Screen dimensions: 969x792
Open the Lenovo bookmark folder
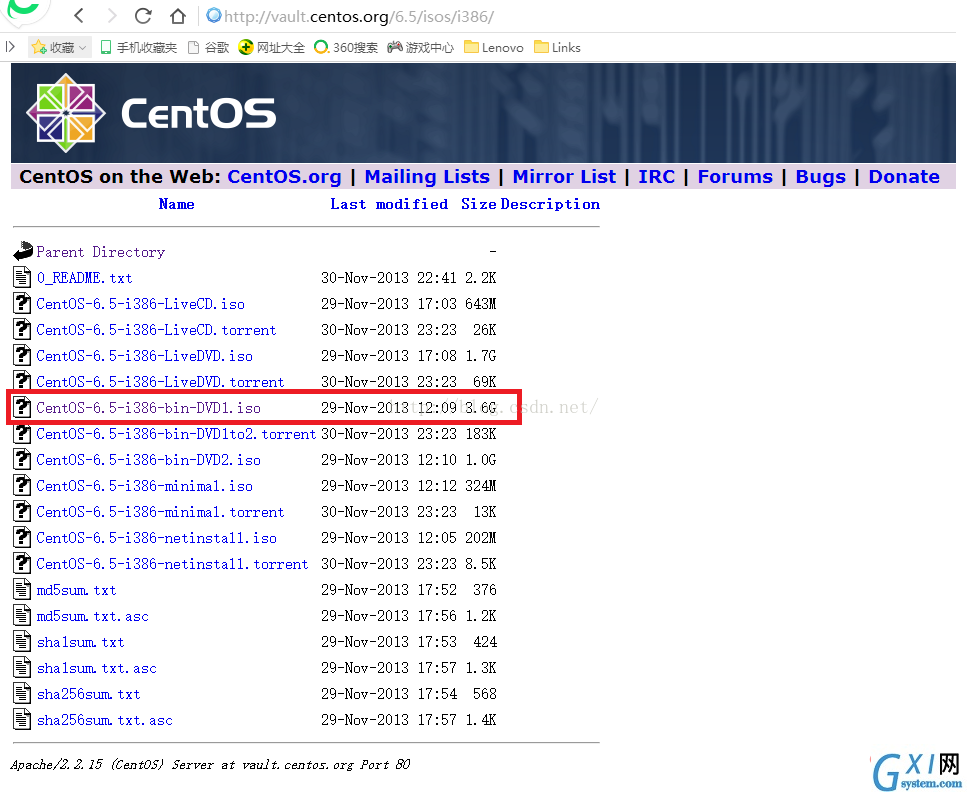coord(494,47)
